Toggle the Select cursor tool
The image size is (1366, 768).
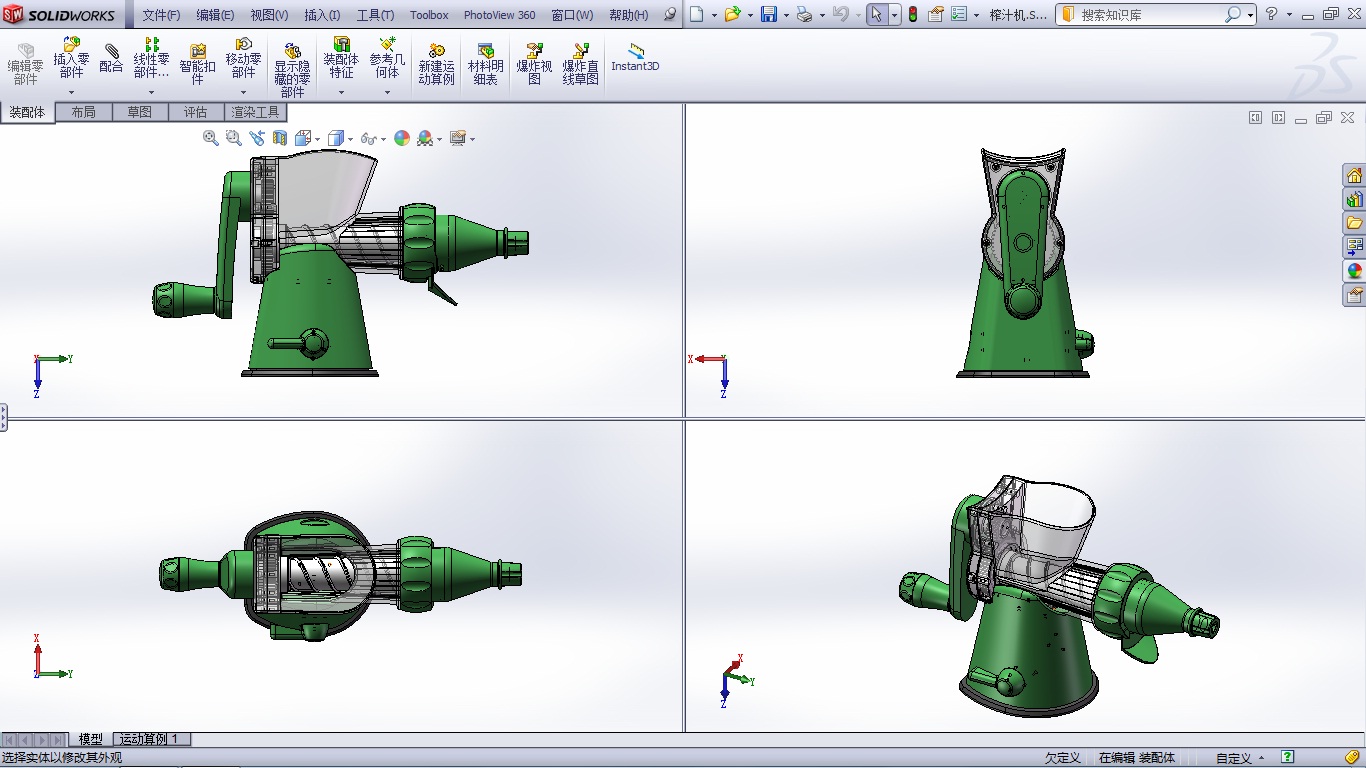click(877, 14)
